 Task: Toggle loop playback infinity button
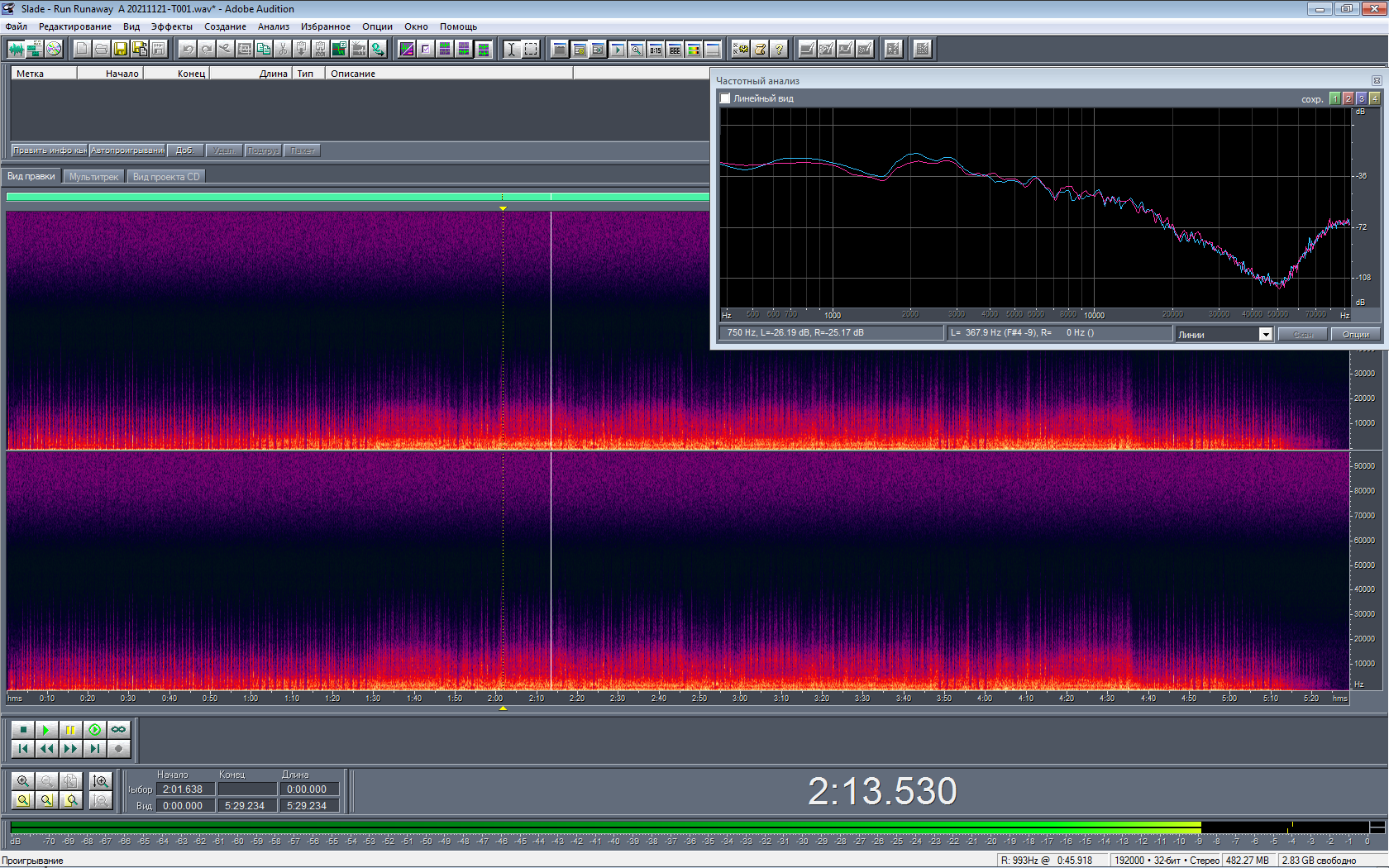(119, 729)
